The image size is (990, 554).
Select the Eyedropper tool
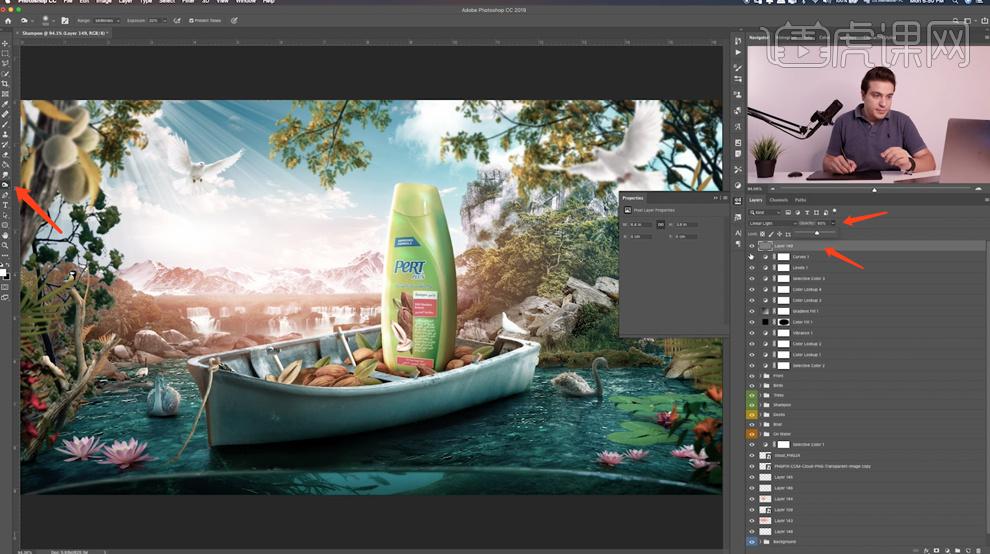coord(5,104)
